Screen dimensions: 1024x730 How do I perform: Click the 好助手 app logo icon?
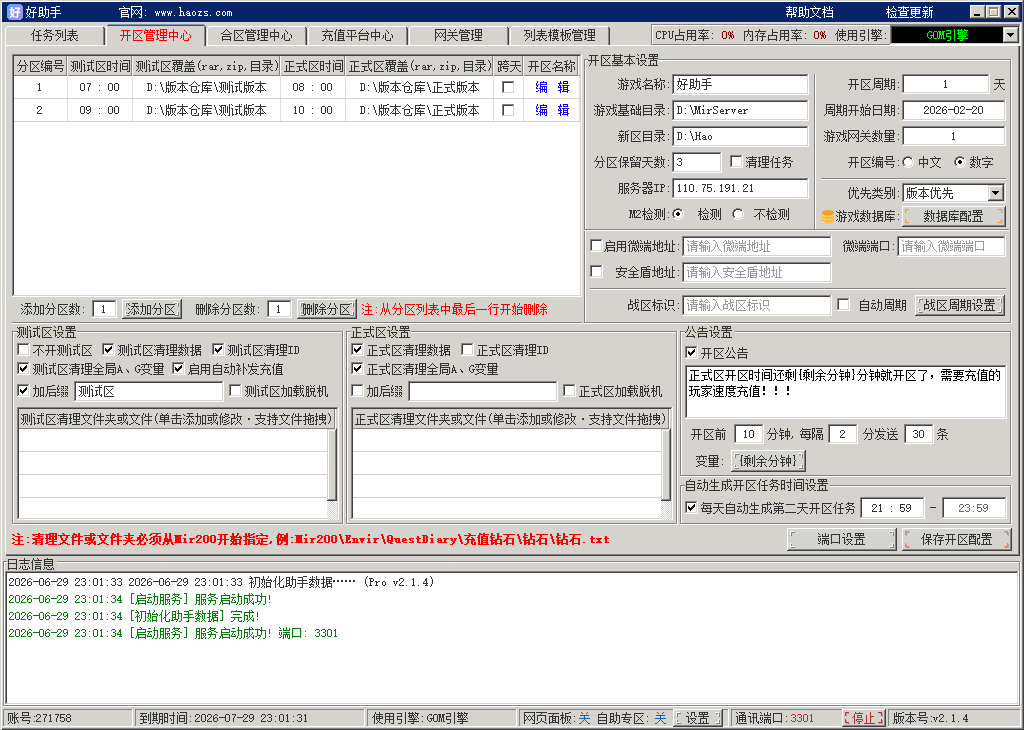click(14, 12)
